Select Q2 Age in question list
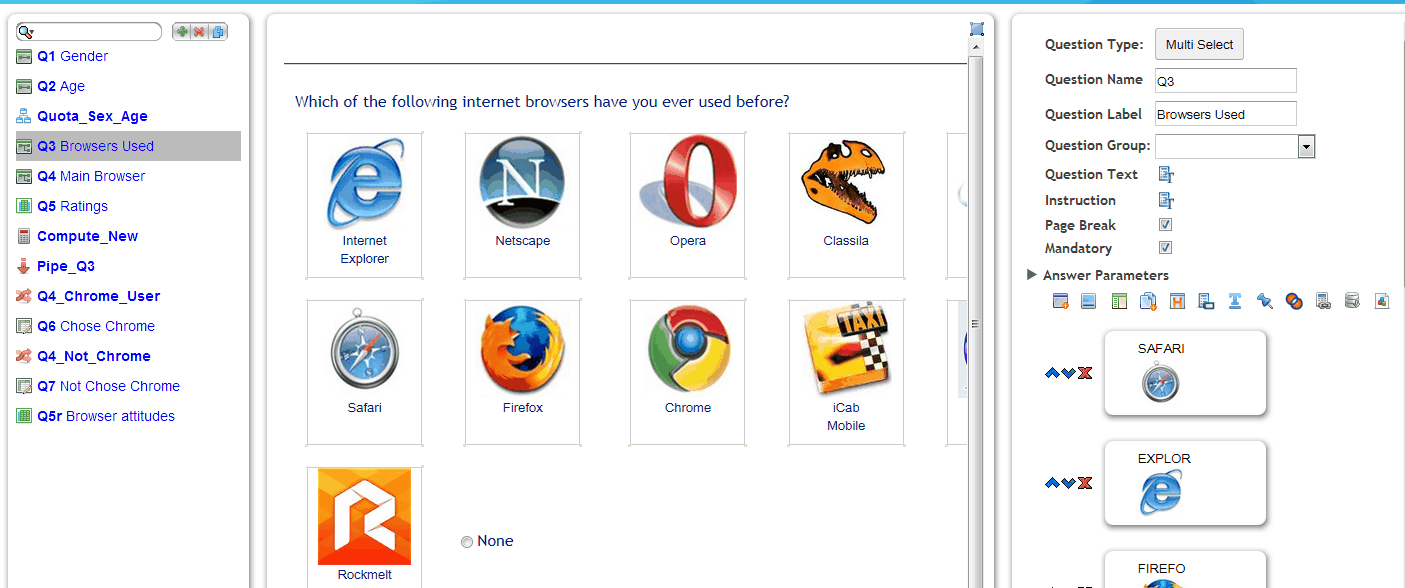This screenshot has height=588, width=1405. (x=61, y=86)
